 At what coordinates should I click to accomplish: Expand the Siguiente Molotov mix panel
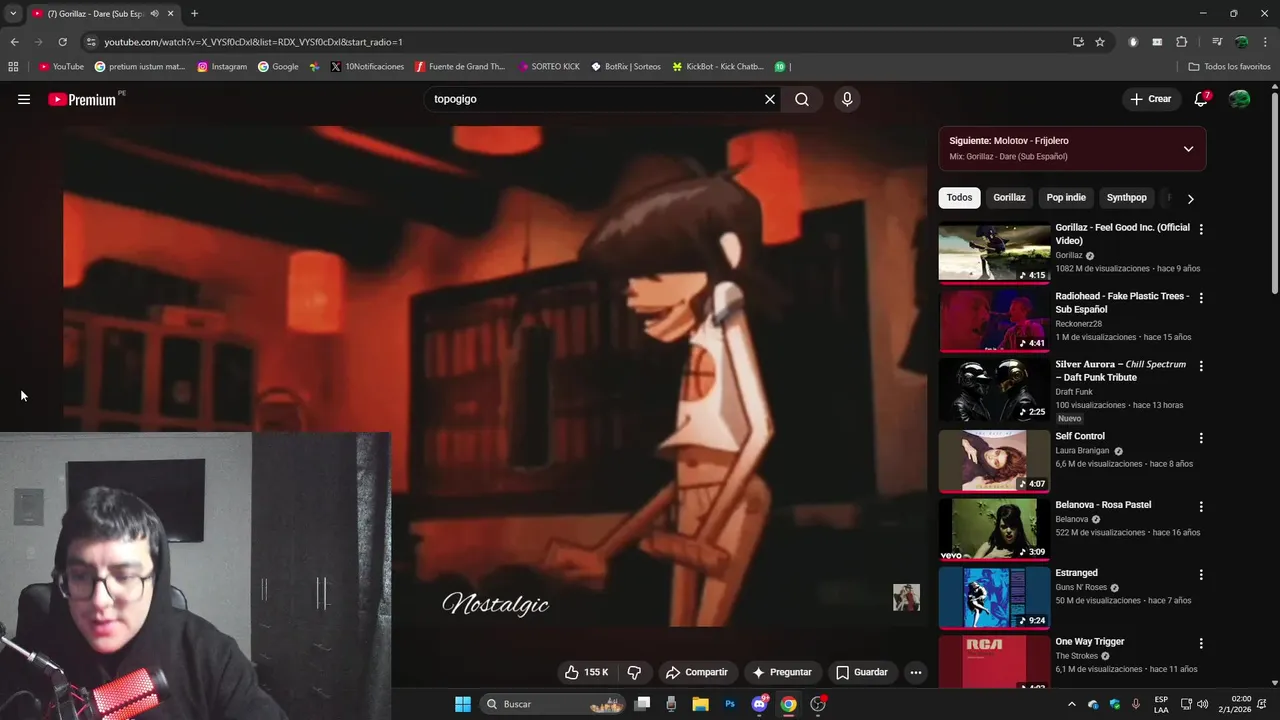click(1188, 149)
